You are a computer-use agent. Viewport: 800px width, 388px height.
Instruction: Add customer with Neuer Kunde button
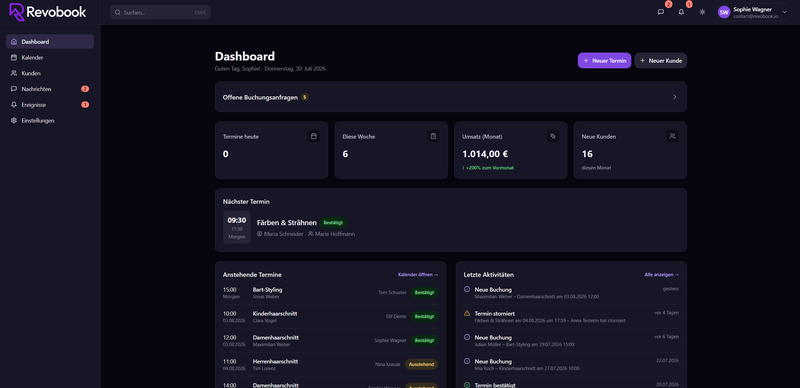661,61
